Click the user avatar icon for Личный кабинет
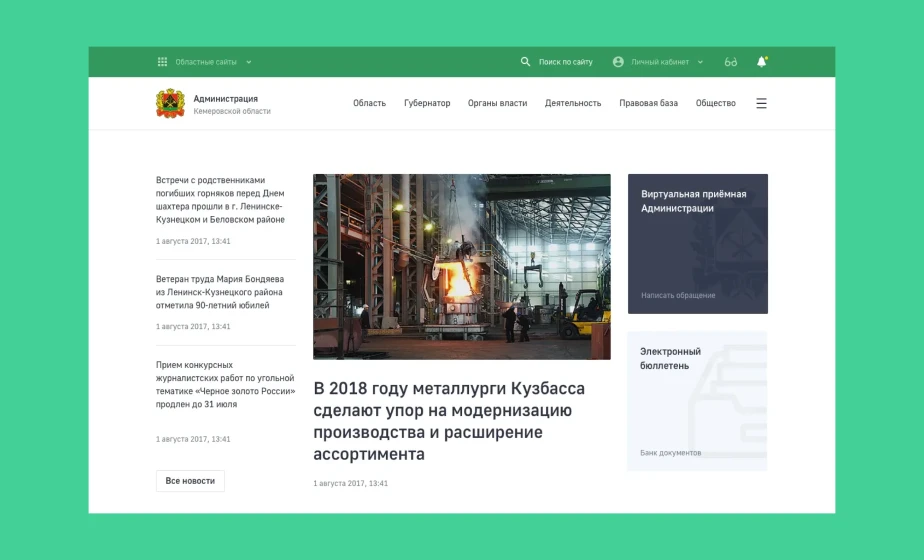This screenshot has height=560, width=924. (x=618, y=62)
